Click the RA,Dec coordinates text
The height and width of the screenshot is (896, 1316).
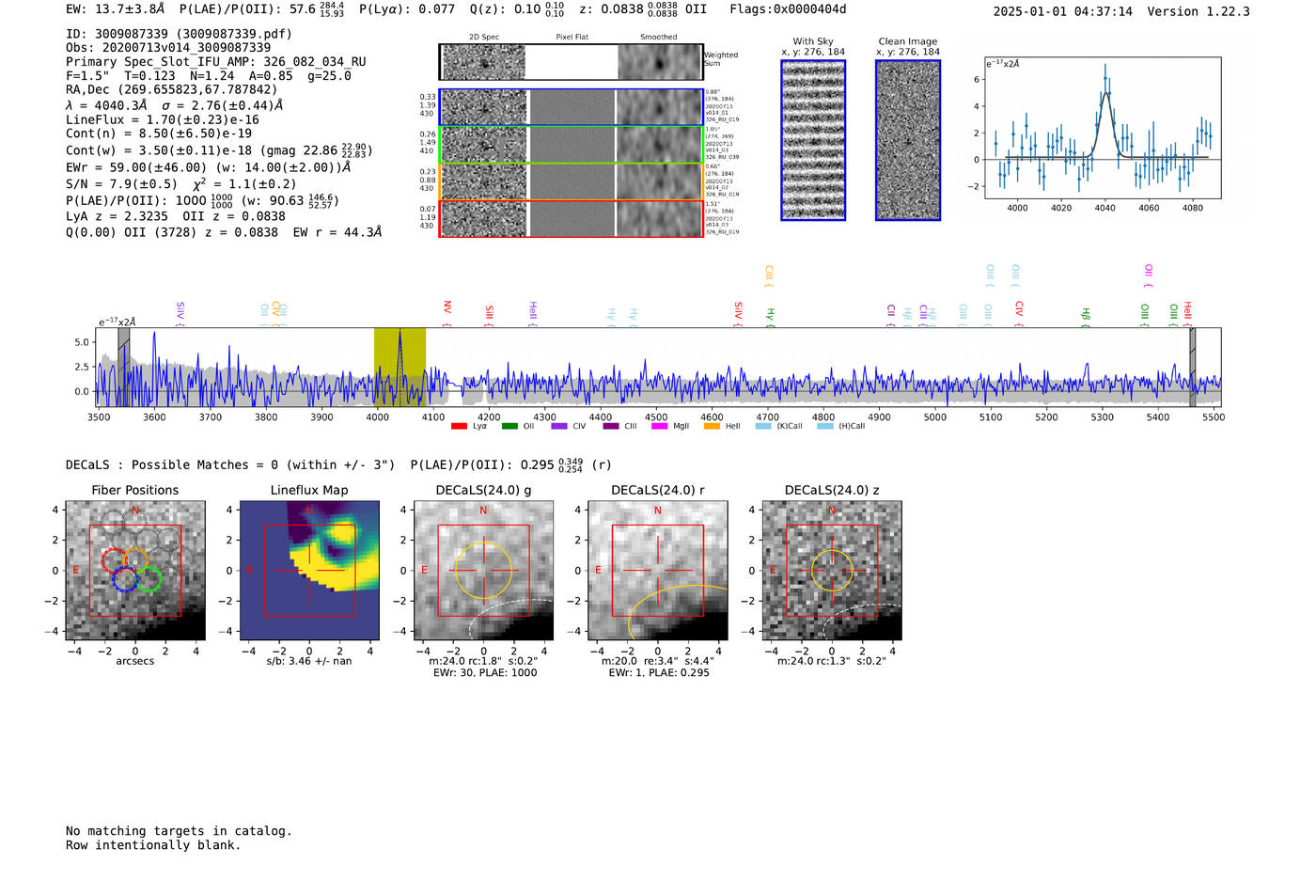[x=171, y=90]
